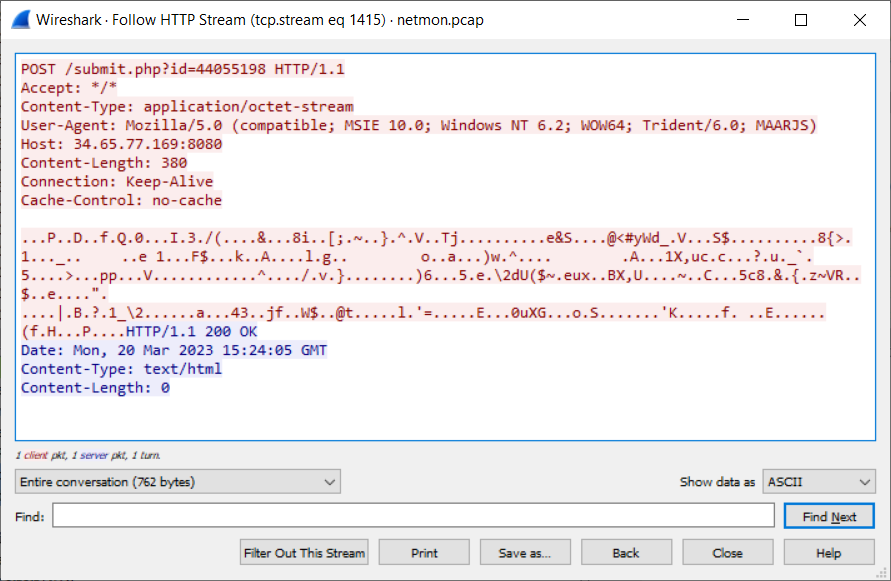Click the Connection: Keep-Alive header

(117, 181)
